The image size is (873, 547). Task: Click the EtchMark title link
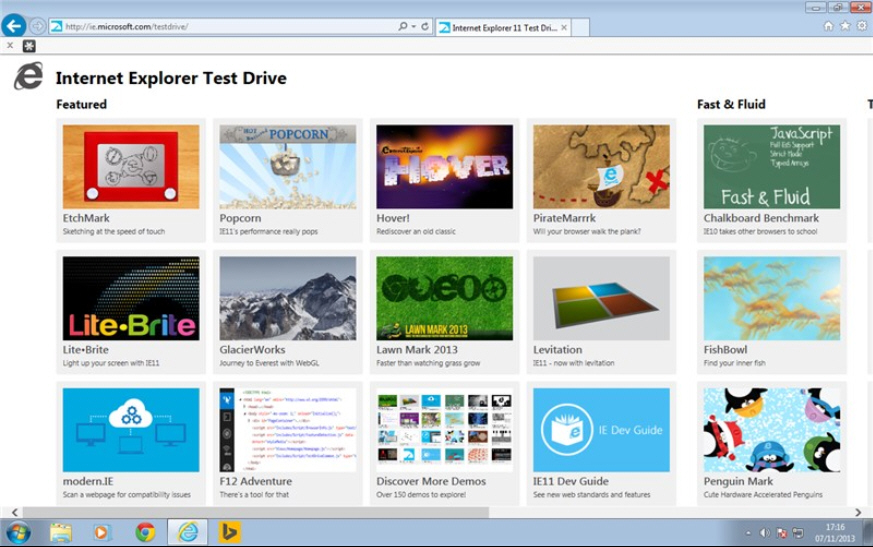point(86,218)
